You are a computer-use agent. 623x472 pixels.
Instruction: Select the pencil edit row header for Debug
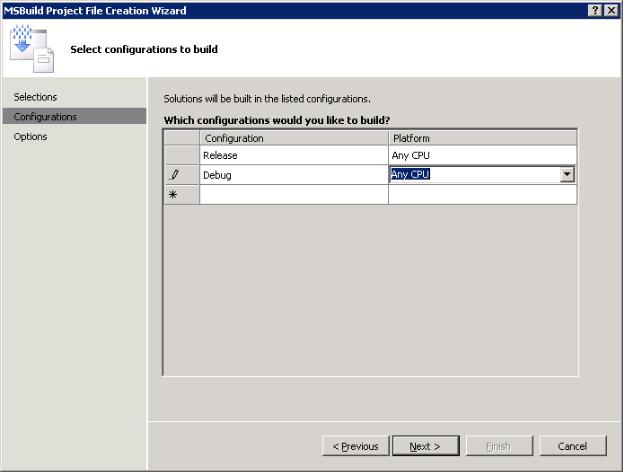click(182, 175)
